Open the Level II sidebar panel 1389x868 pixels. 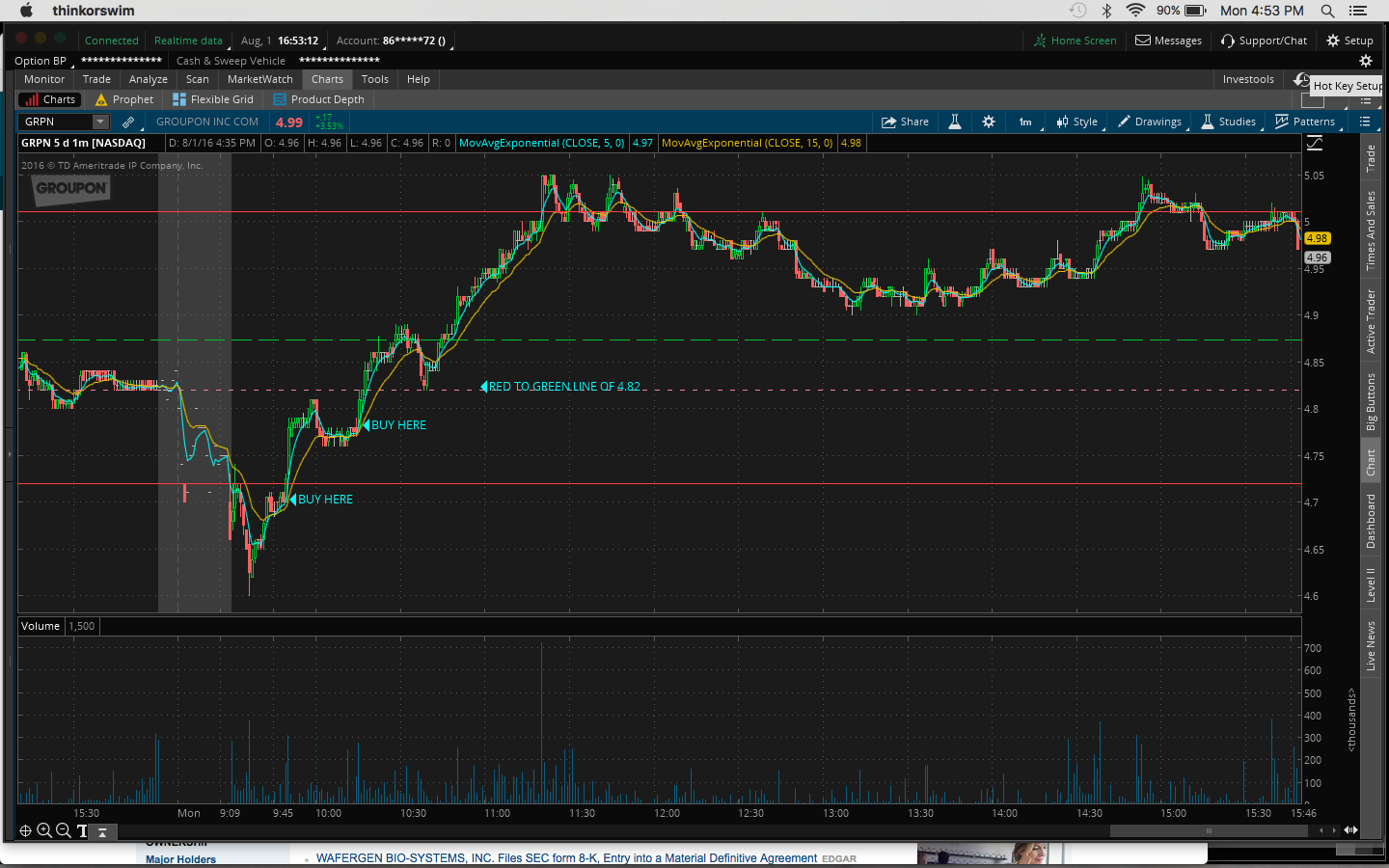[1371, 584]
